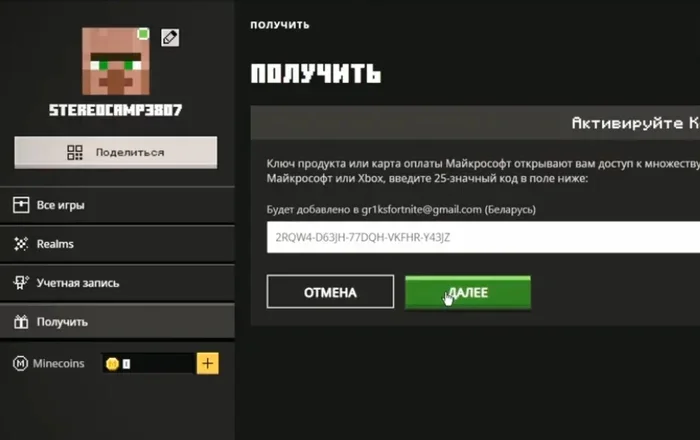This screenshot has height=440, width=700.
Task: Click the Учетная запись account icon
Action: (x=21, y=282)
